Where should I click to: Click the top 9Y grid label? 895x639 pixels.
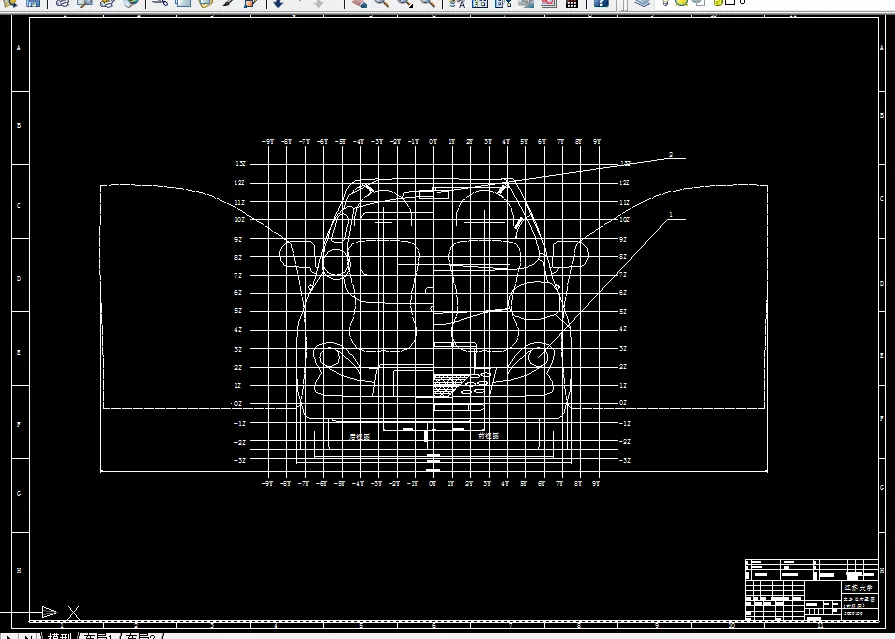click(x=596, y=142)
